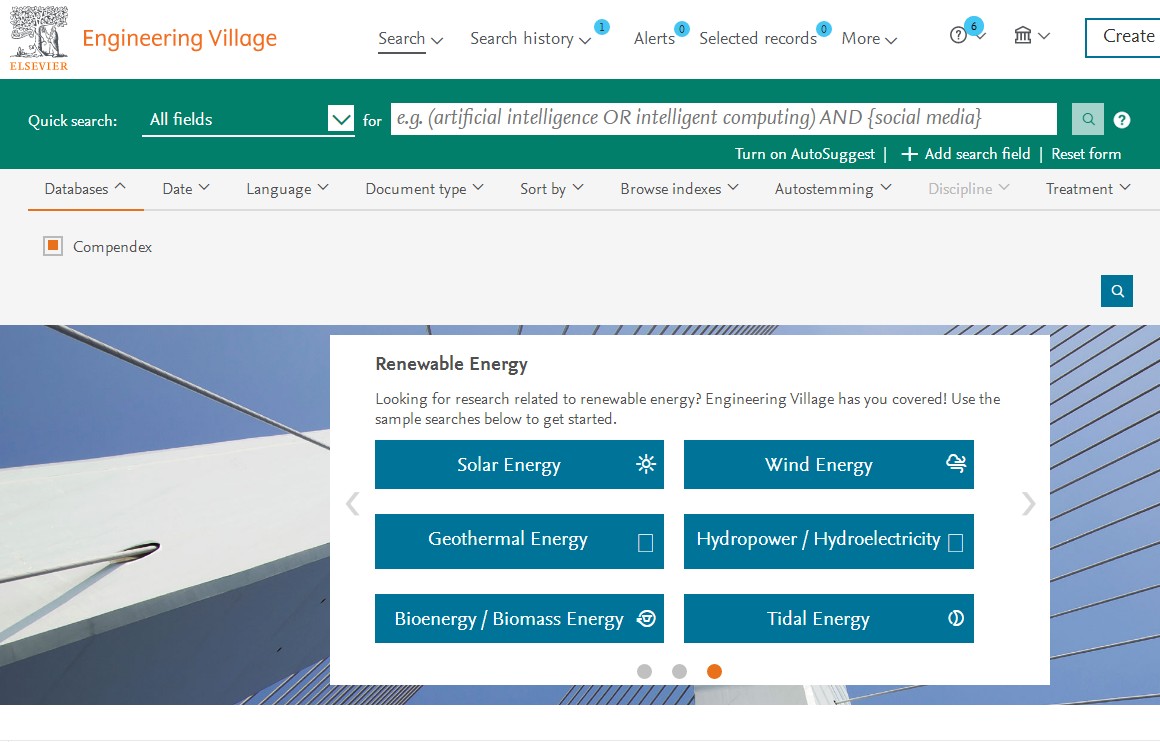Run the Bioenergy / Biomass Energy search
Viewport: 1160px width, 742px height.
click(519, 618)
